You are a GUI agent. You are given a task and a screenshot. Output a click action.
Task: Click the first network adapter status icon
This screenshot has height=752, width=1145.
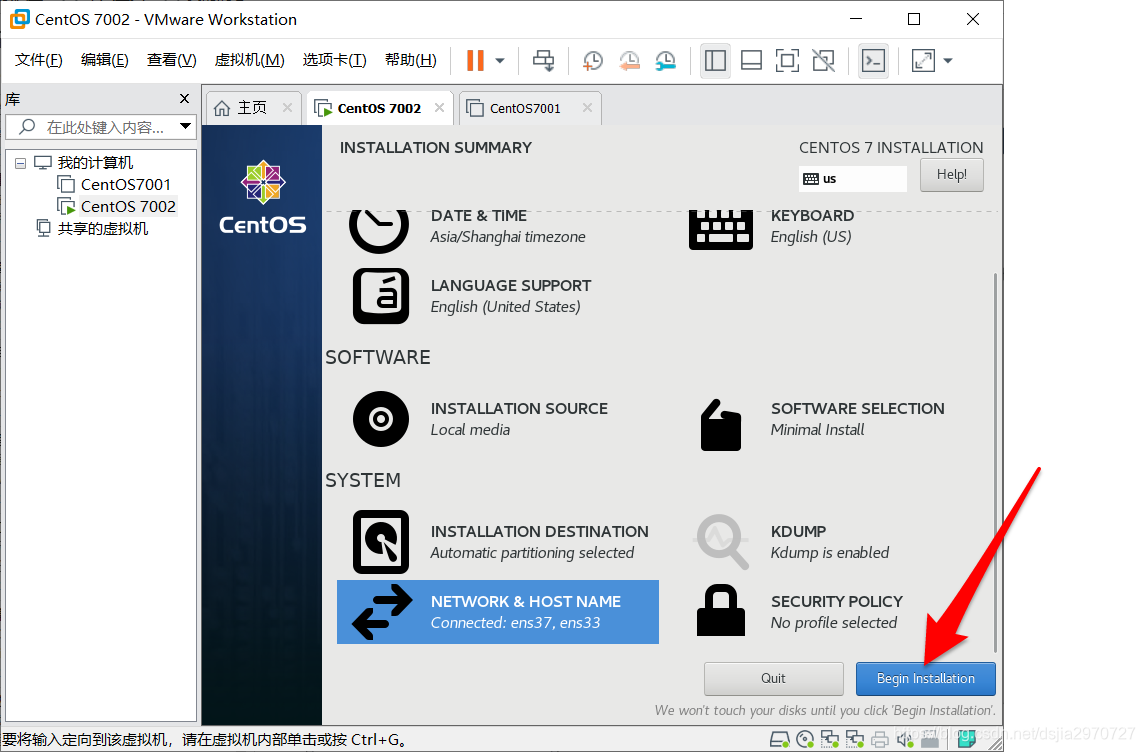tap(830, 740)
